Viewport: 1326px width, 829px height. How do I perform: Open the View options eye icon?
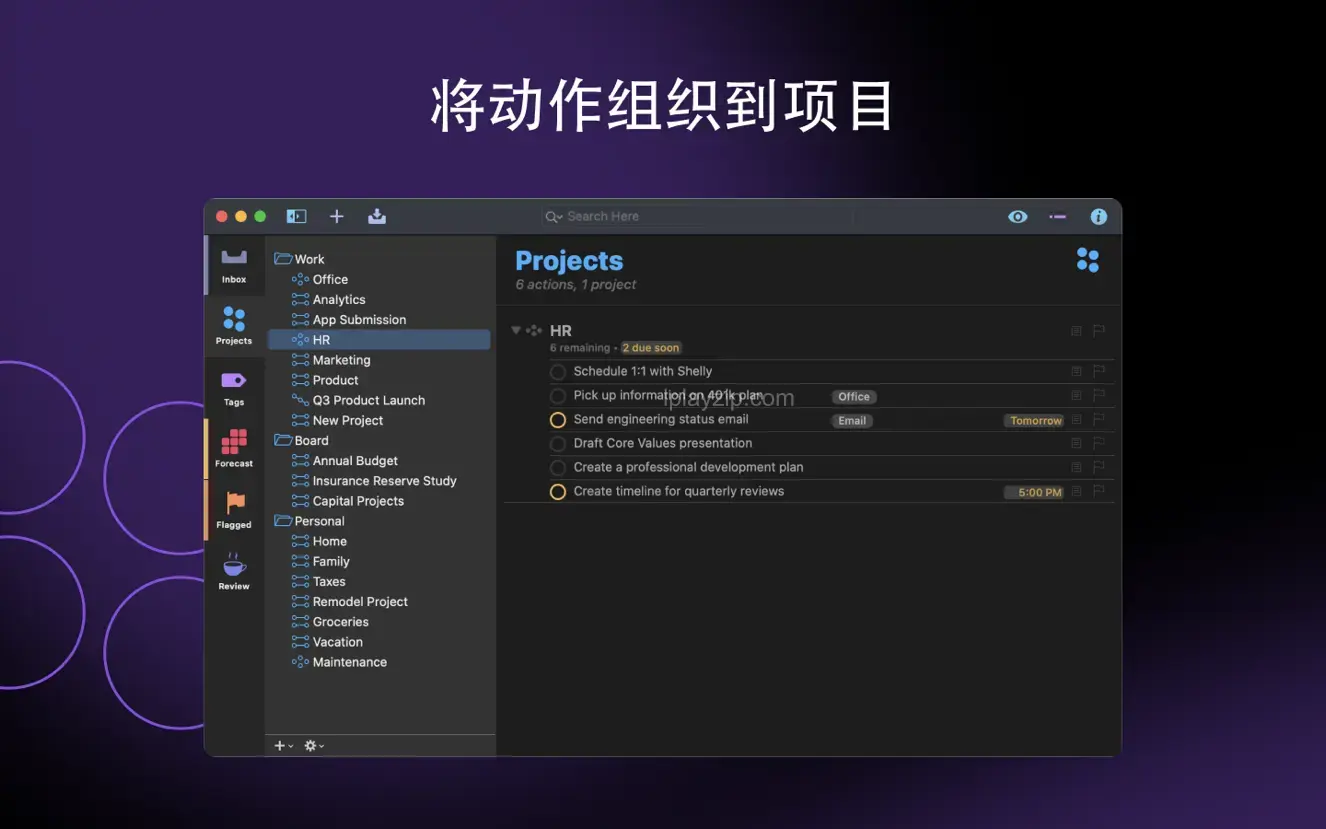coord(1018,216)
